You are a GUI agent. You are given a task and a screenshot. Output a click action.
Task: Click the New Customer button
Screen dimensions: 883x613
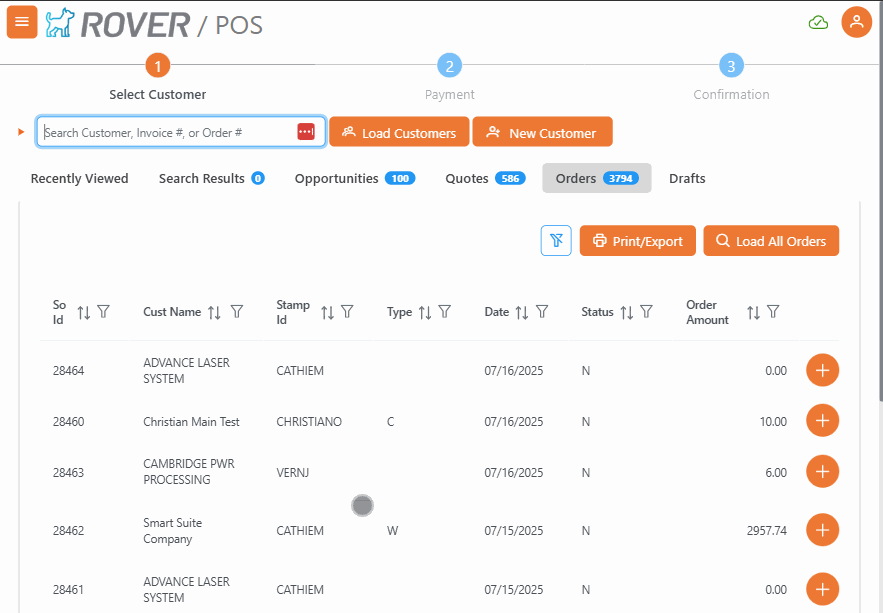[542, 132]
